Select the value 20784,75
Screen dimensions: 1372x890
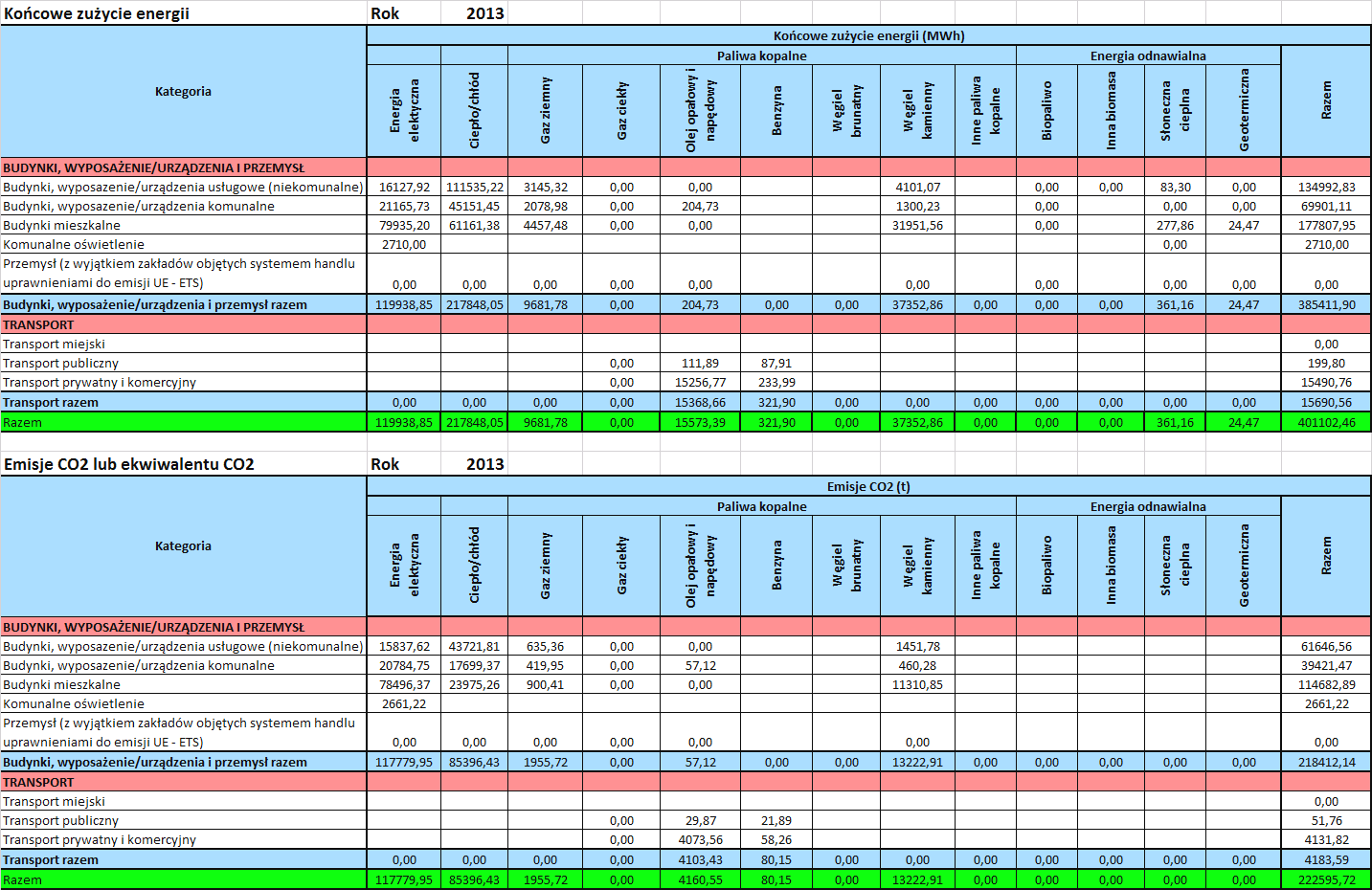[404, 665]
